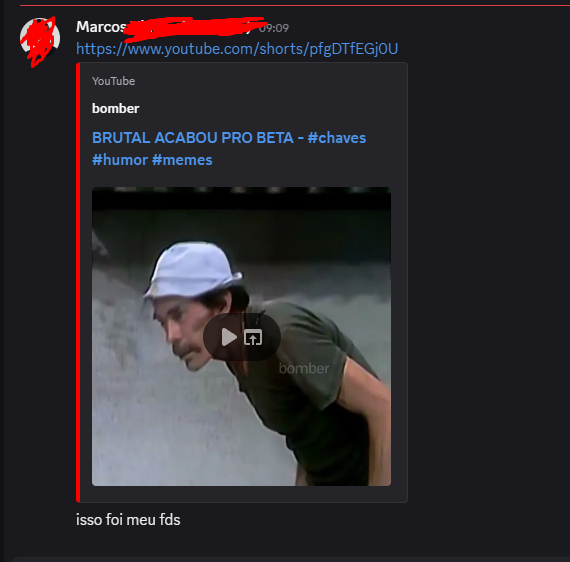Click the #chaves hashtag in the title
The height and width of the screenshot is (562, 570).
pos(337,138)
